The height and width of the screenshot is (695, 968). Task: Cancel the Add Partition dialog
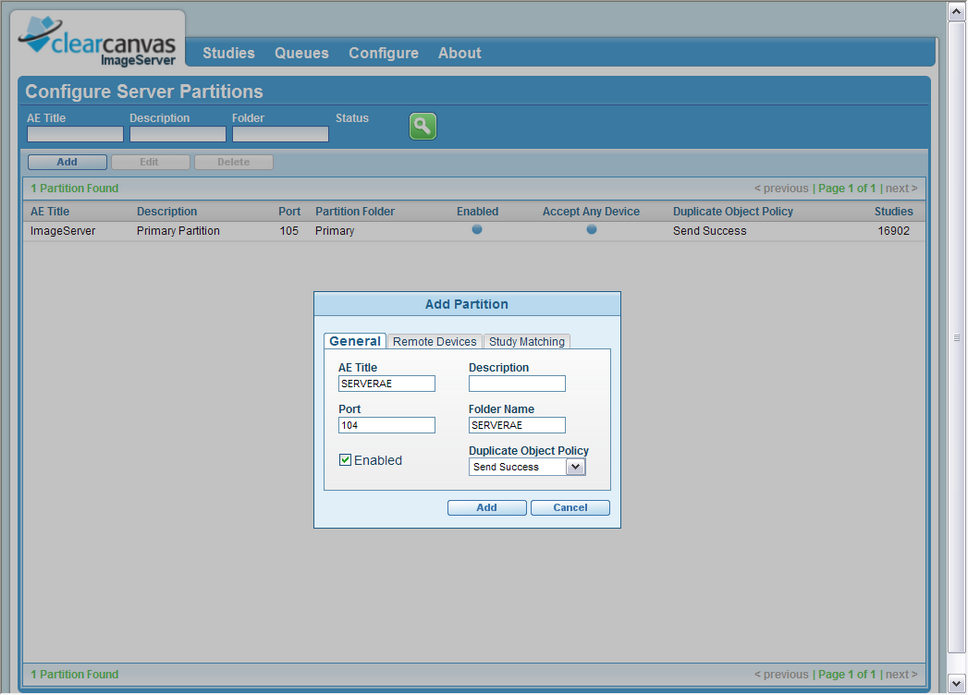click(570, 507)
